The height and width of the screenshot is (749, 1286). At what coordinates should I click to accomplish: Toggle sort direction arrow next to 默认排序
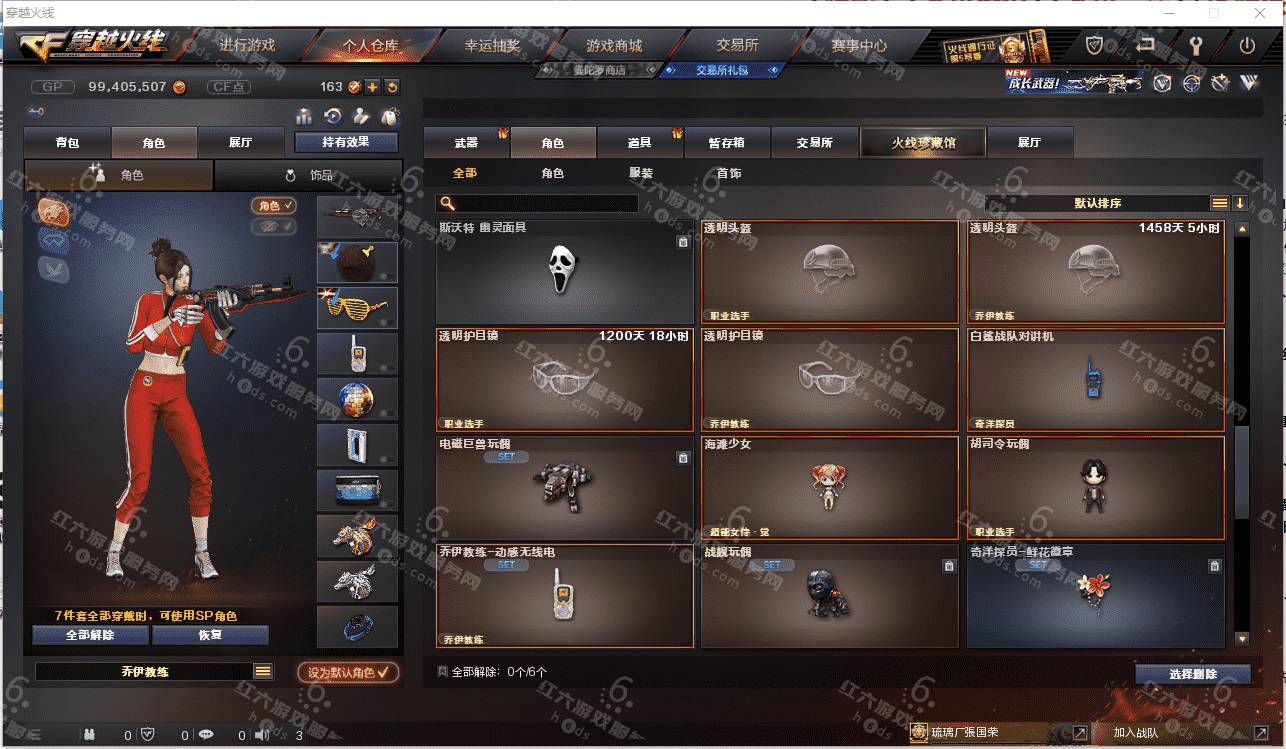click(1240, 203)
